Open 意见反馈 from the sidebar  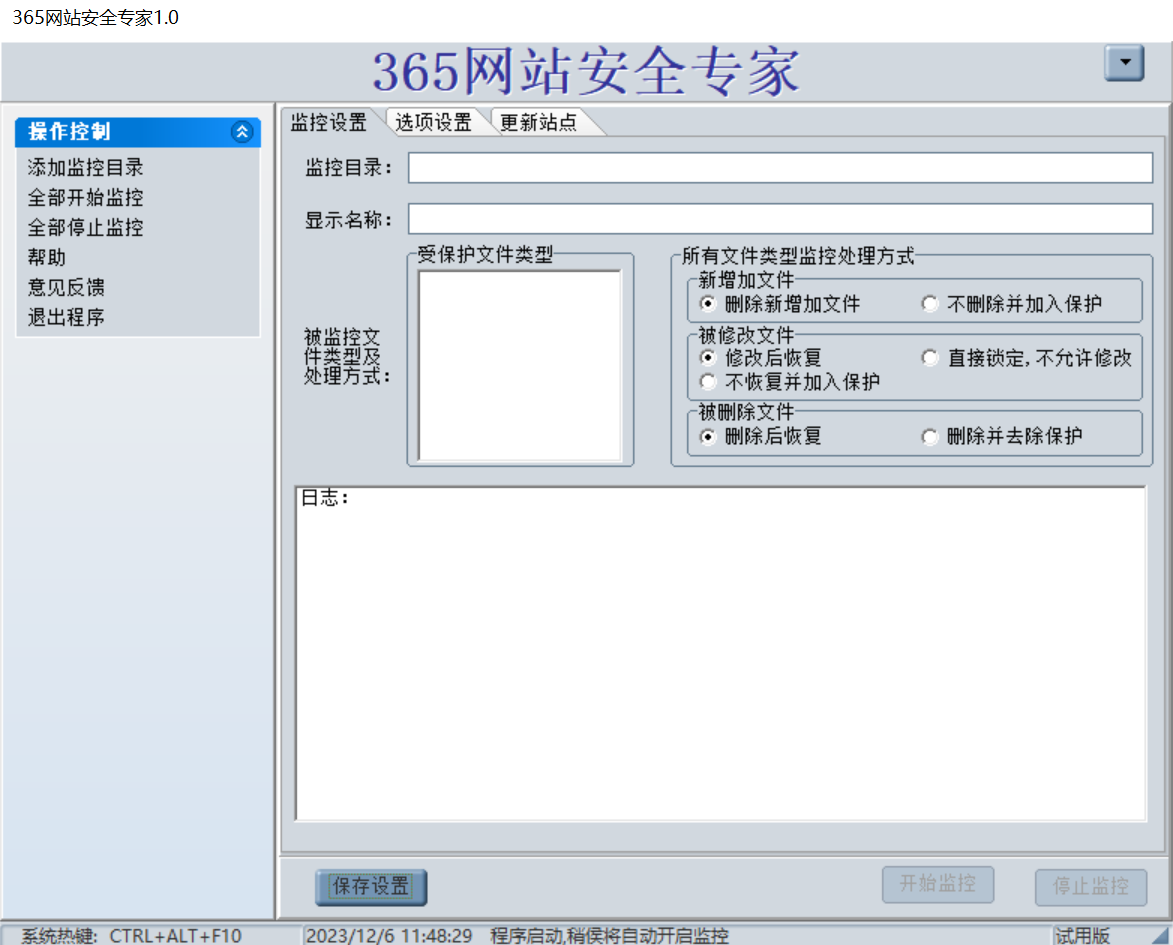click(x=66, y=287)
